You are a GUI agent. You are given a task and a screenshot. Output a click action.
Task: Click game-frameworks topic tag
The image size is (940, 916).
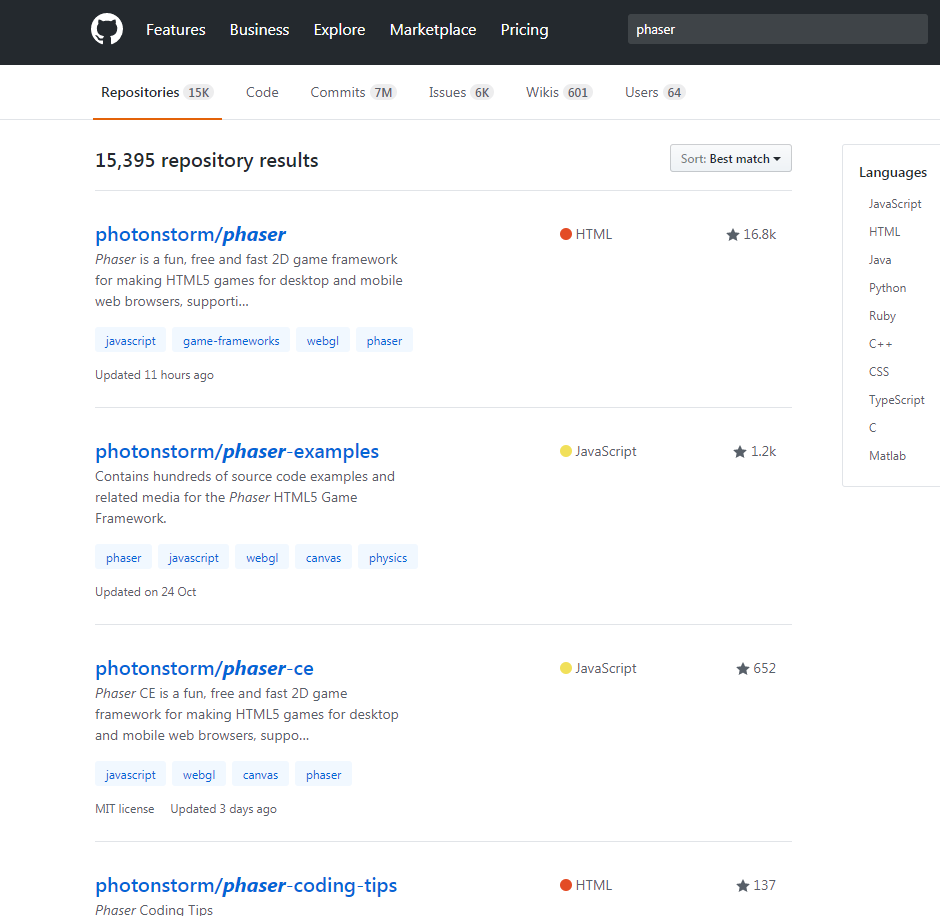[231, 340]
